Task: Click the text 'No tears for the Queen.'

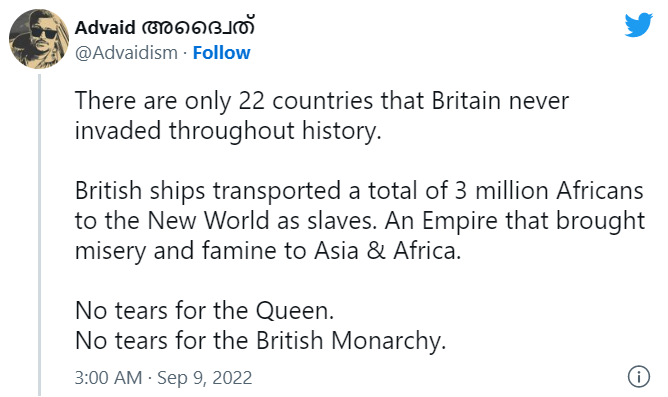Action: (x=204, y=311)
